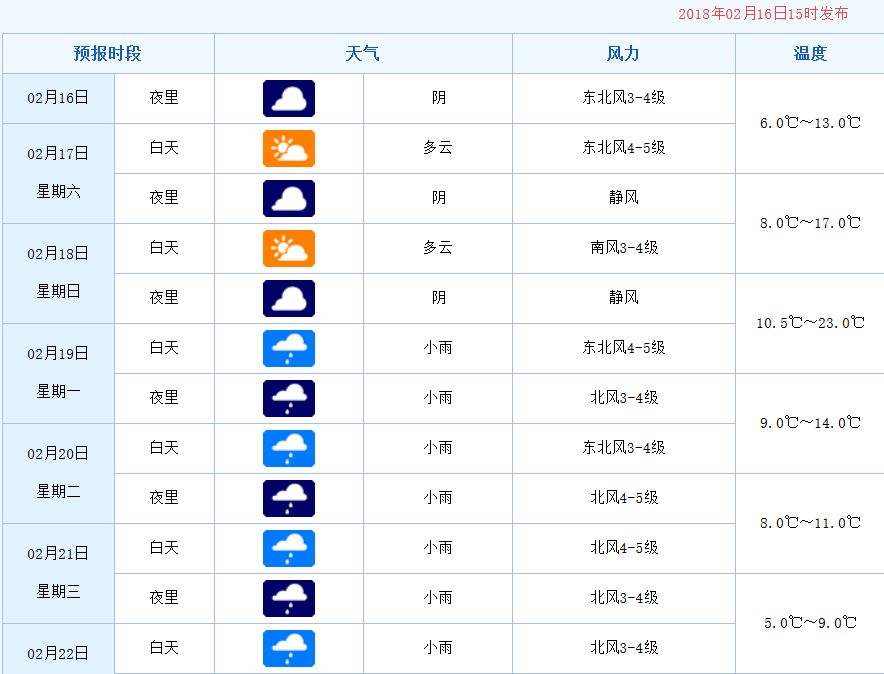This screenshot has width=884, height=674.
Task: Select the 星期二 weekday label
Action: click(58, 491)
